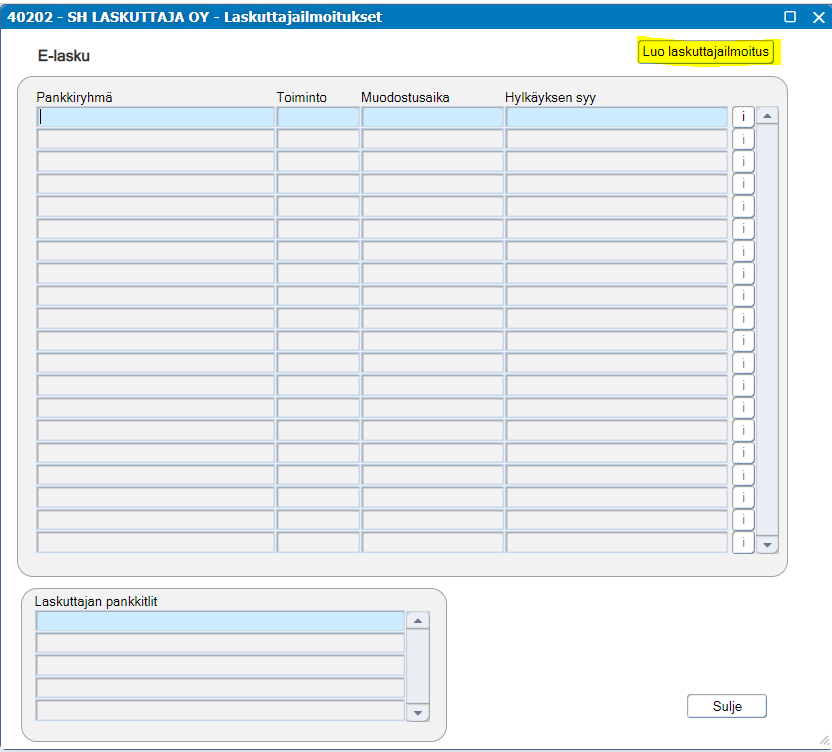The width and height of the screenshot is (832, 752).
Task: Click the info button of the last row
Action: [743, 542]
